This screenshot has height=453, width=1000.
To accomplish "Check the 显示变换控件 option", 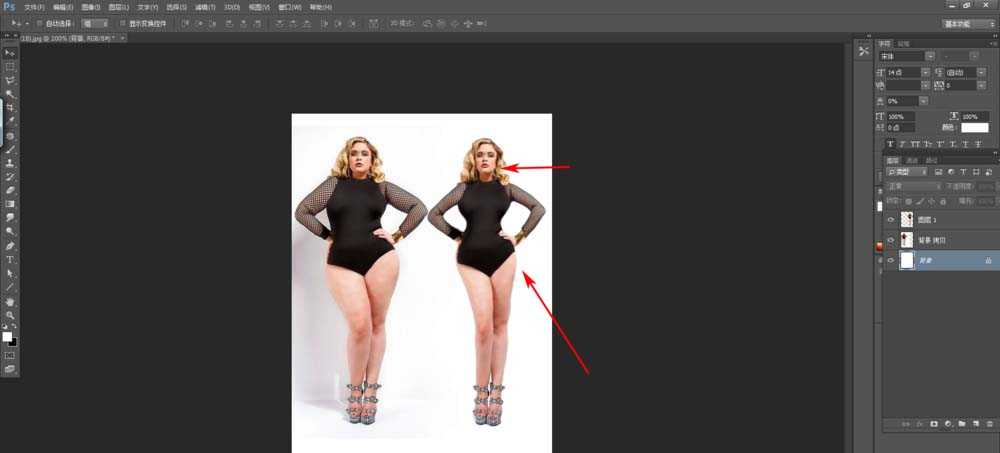I will 121,22.
